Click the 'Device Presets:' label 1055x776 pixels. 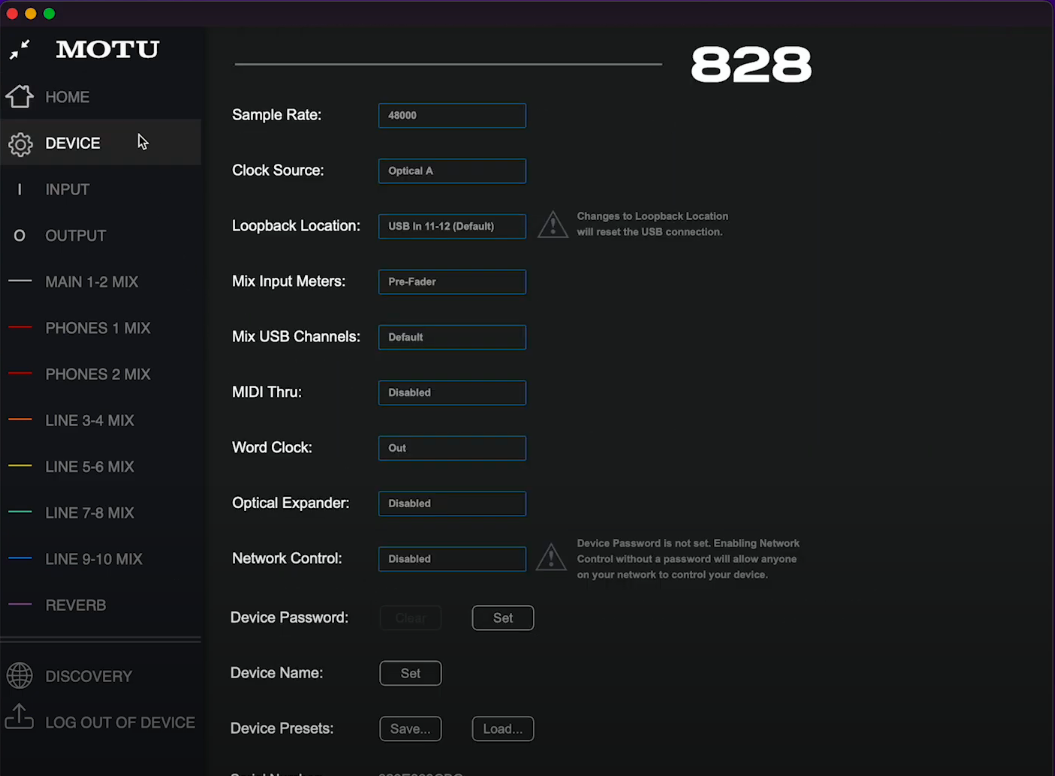click(x=282, y=728)
